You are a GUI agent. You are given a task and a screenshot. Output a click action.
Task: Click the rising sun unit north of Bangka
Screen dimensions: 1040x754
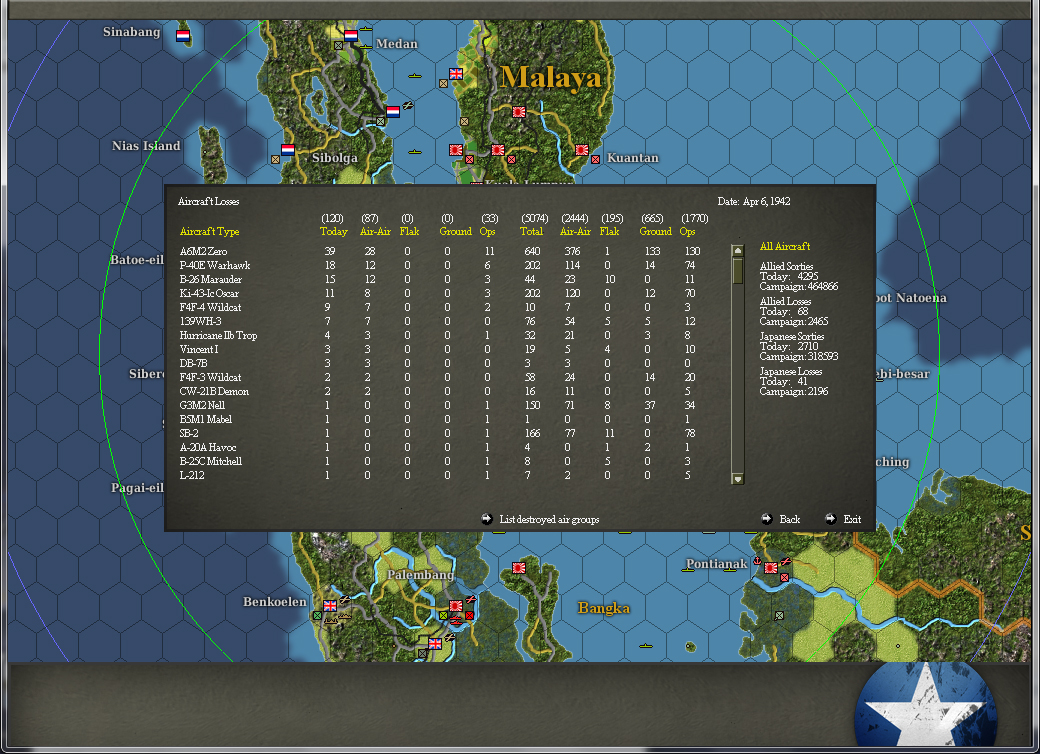tap(518, 567)
